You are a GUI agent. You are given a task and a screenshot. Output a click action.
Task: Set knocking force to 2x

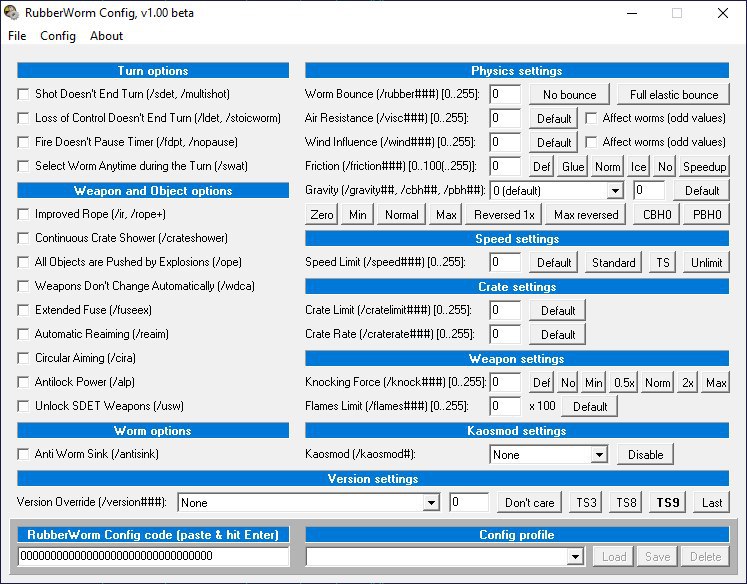pos(687,383)
